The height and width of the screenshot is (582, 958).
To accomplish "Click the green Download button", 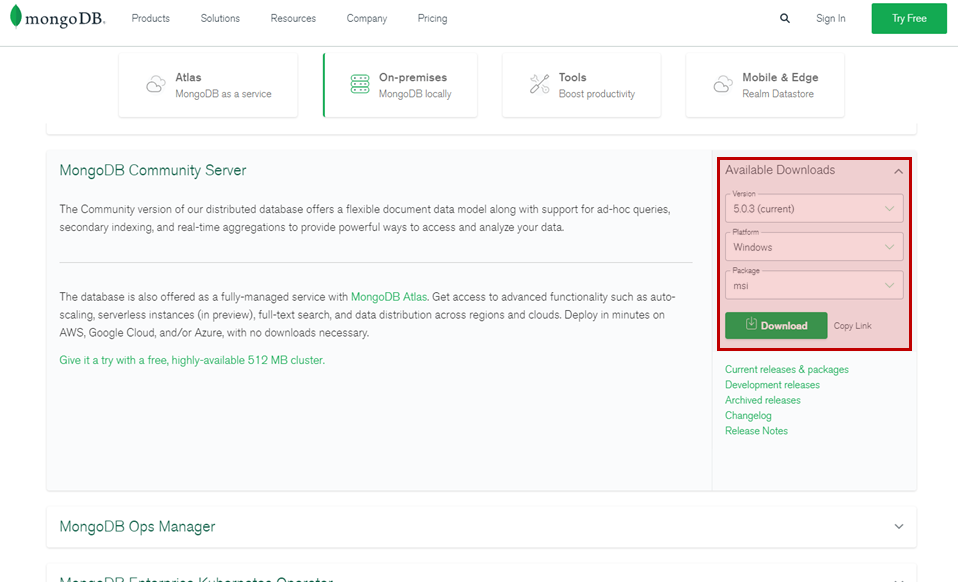I will [776, 326].
